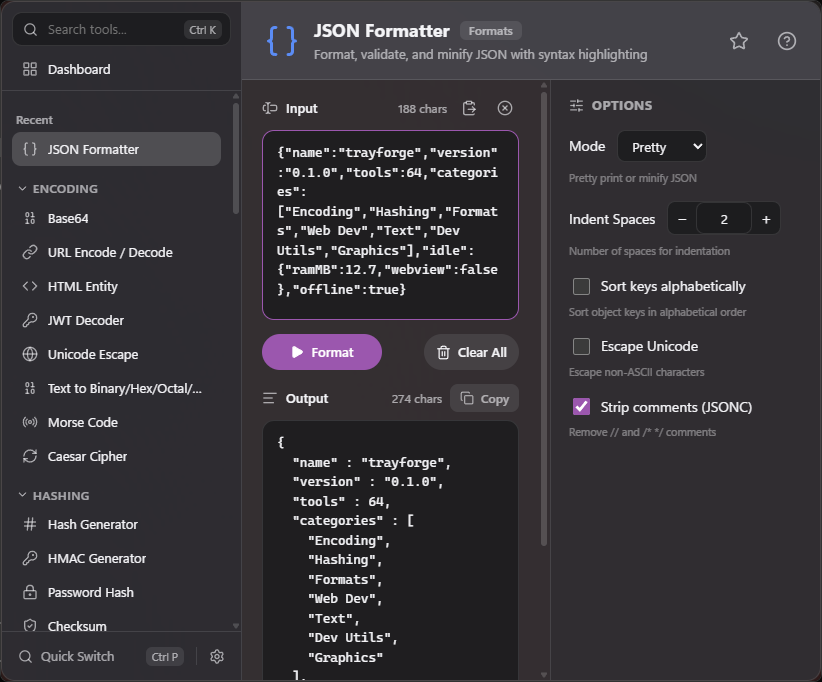Click the Caesar Cipher rotate icon
Viewport: 822px width, 682px height.
pyautogui.click(x=30, y=457)
